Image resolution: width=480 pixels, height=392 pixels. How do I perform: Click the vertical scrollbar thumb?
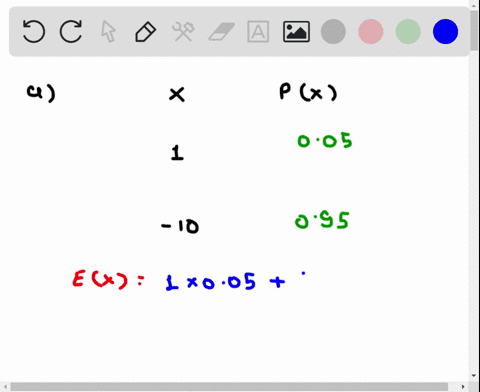point(475,31)
